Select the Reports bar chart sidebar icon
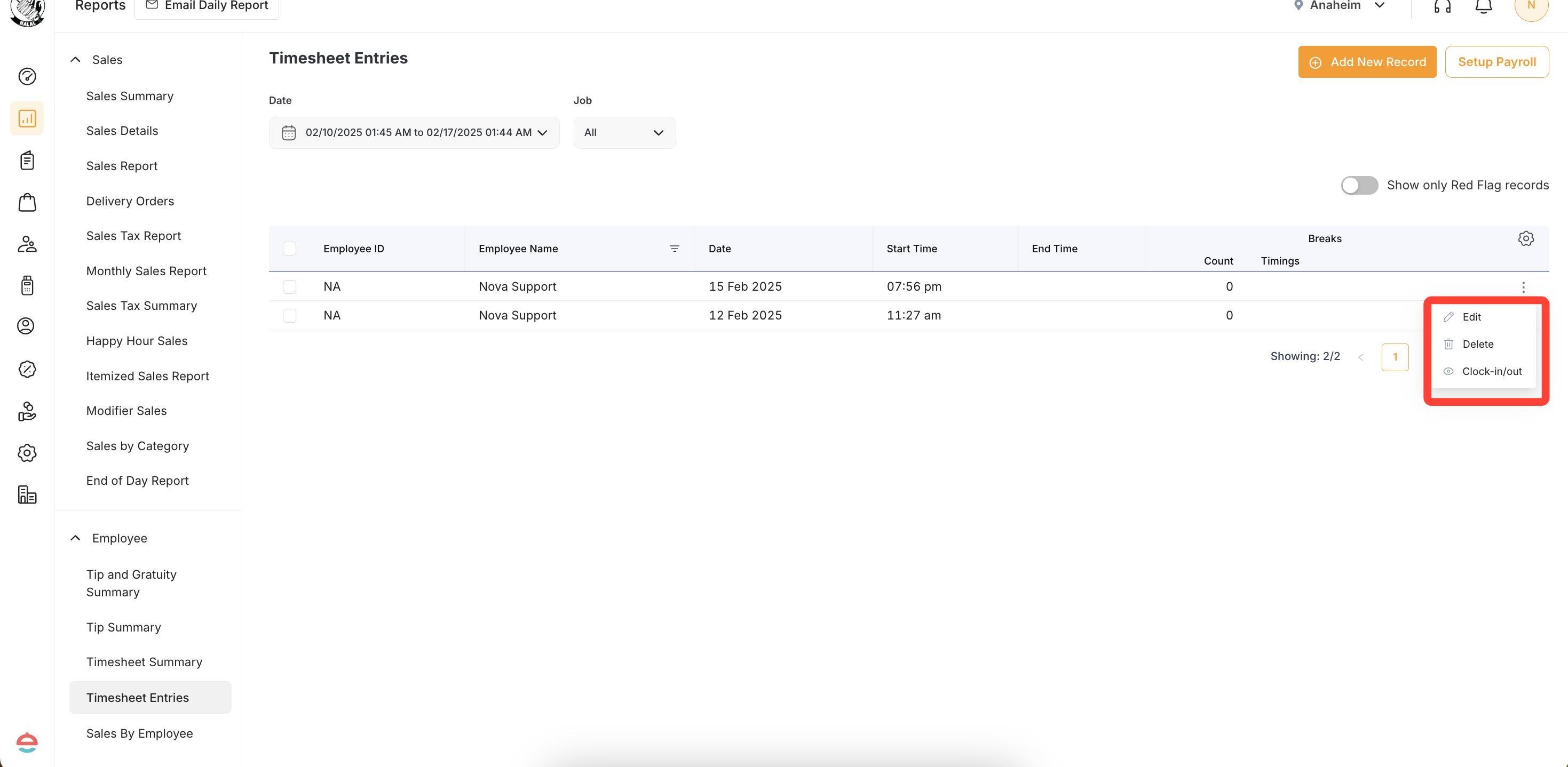Image resolution: width=1568 pixels, height=767 pixels. 27,118
